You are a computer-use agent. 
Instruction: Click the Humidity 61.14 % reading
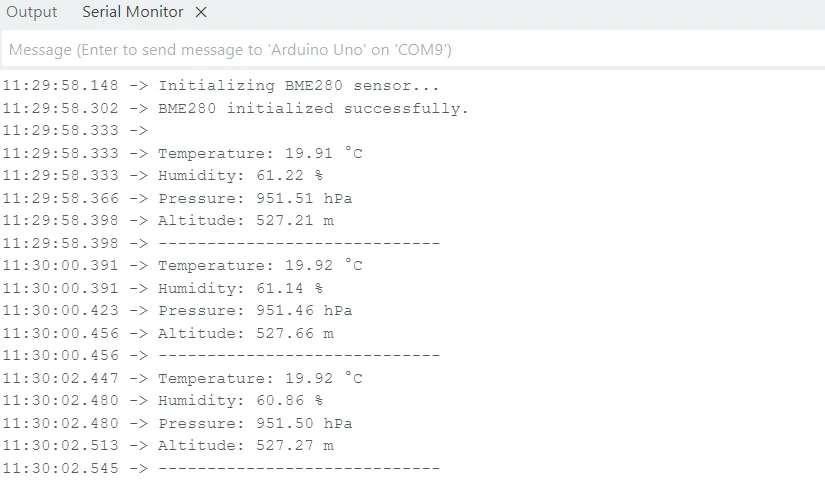240,288
